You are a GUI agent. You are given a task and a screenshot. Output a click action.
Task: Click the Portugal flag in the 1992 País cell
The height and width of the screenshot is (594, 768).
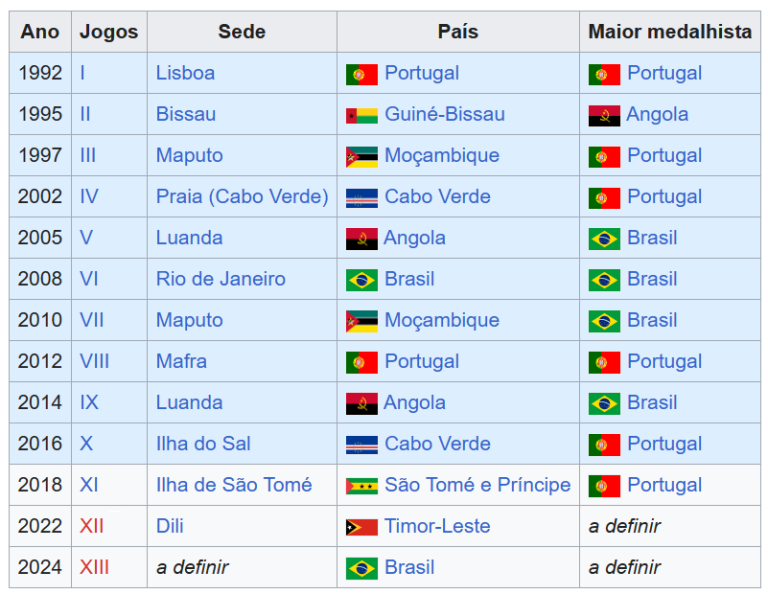(361, 74)
